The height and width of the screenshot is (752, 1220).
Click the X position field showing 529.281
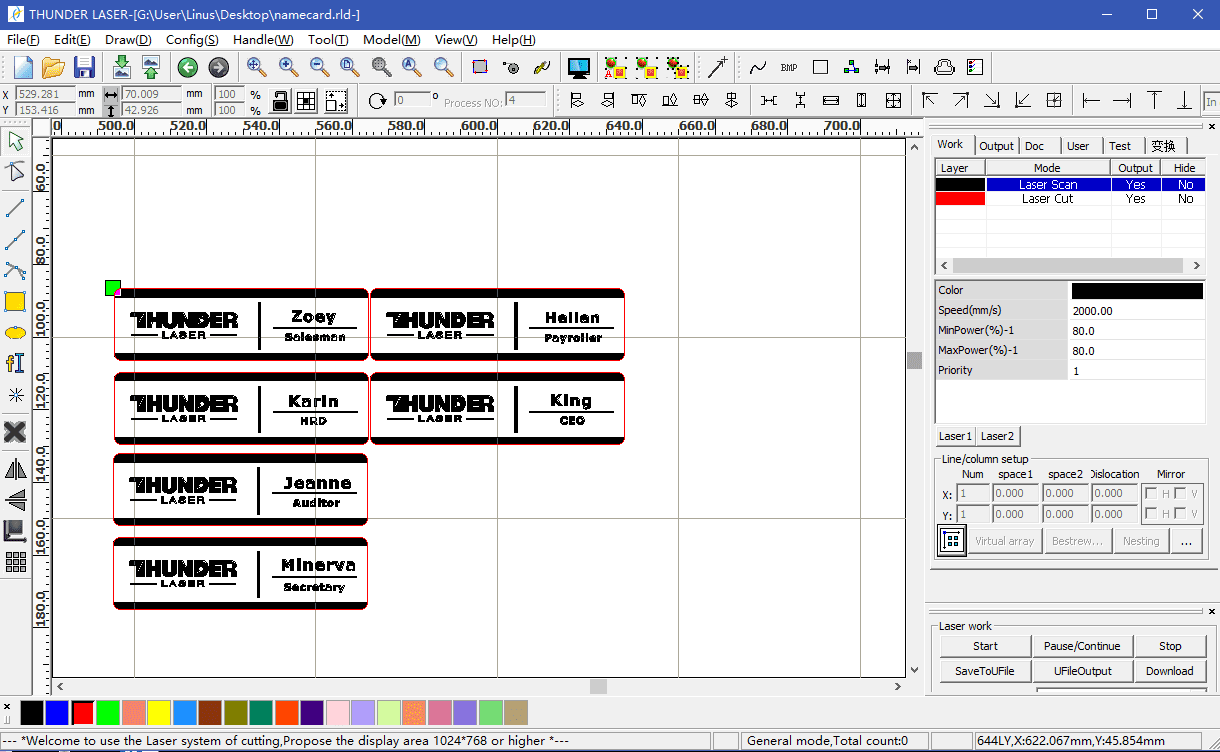click(46, 94)
